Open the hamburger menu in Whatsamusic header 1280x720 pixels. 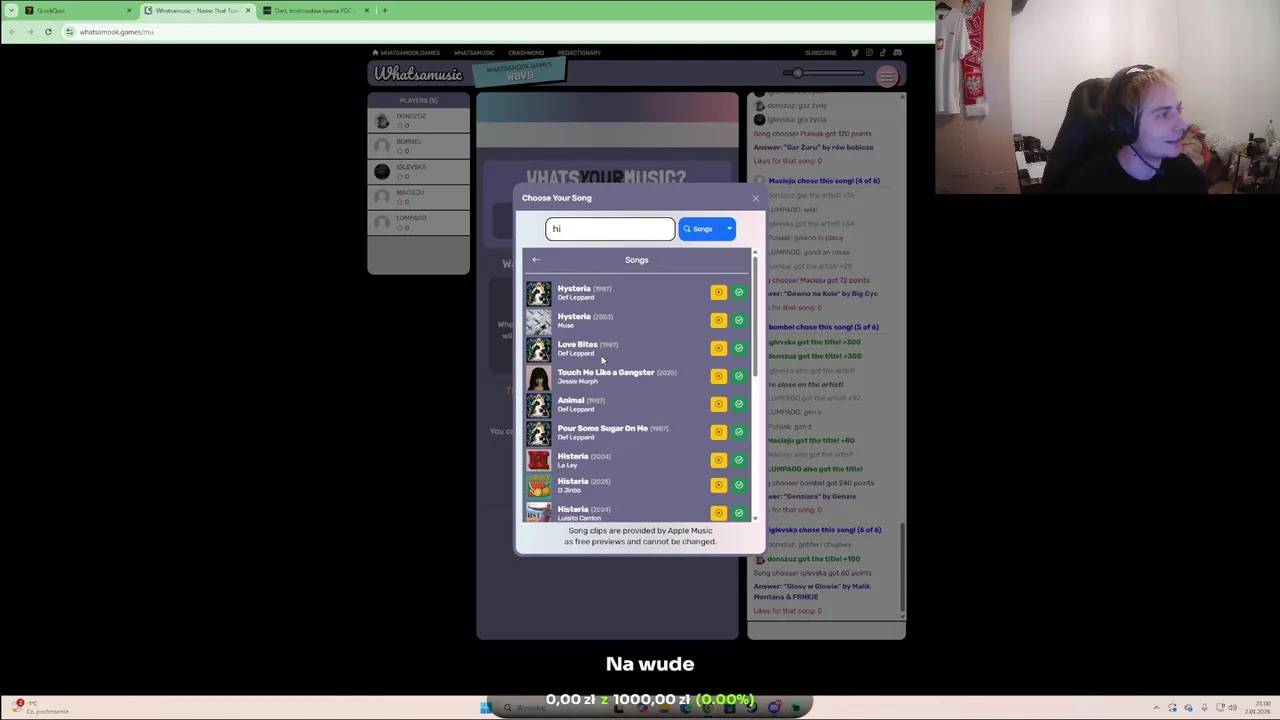tap(887, 76)
